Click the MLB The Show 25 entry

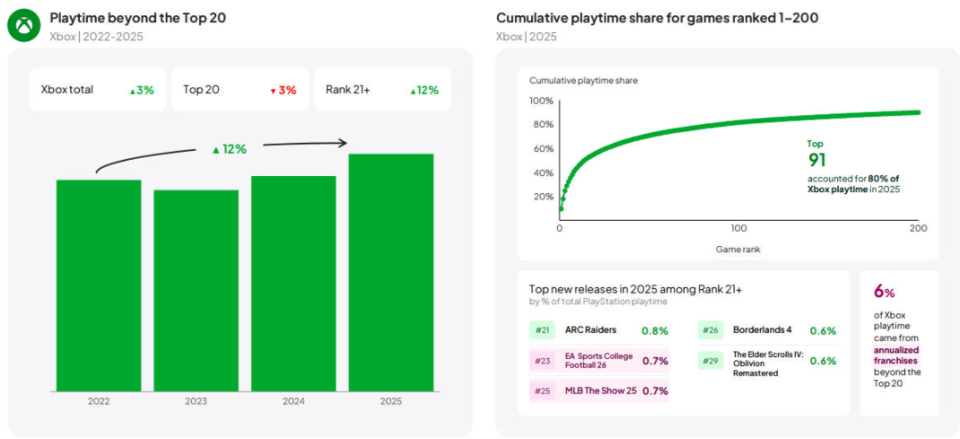599,390
